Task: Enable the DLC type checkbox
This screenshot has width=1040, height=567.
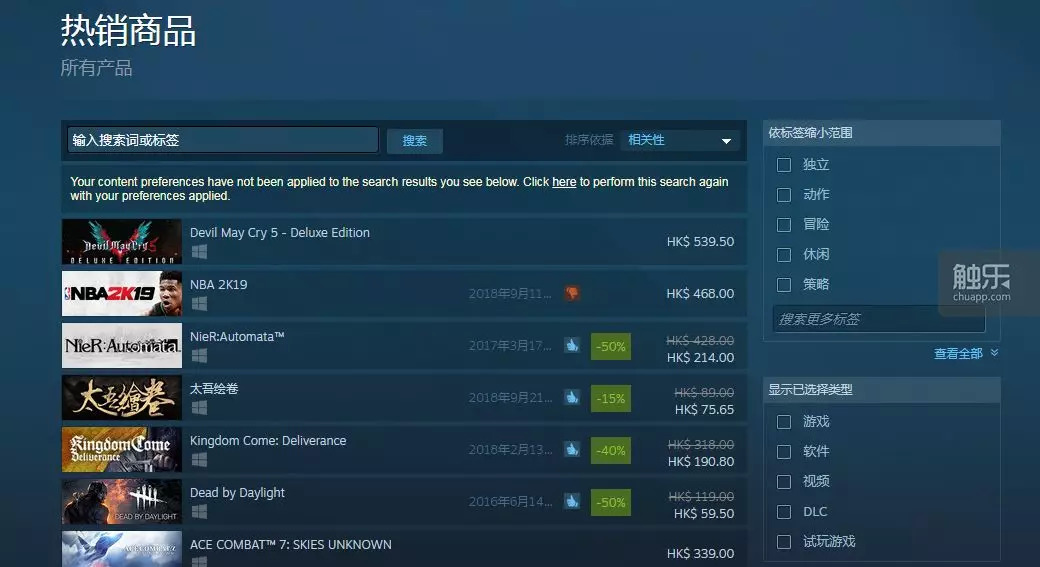Action: (784, 512)
